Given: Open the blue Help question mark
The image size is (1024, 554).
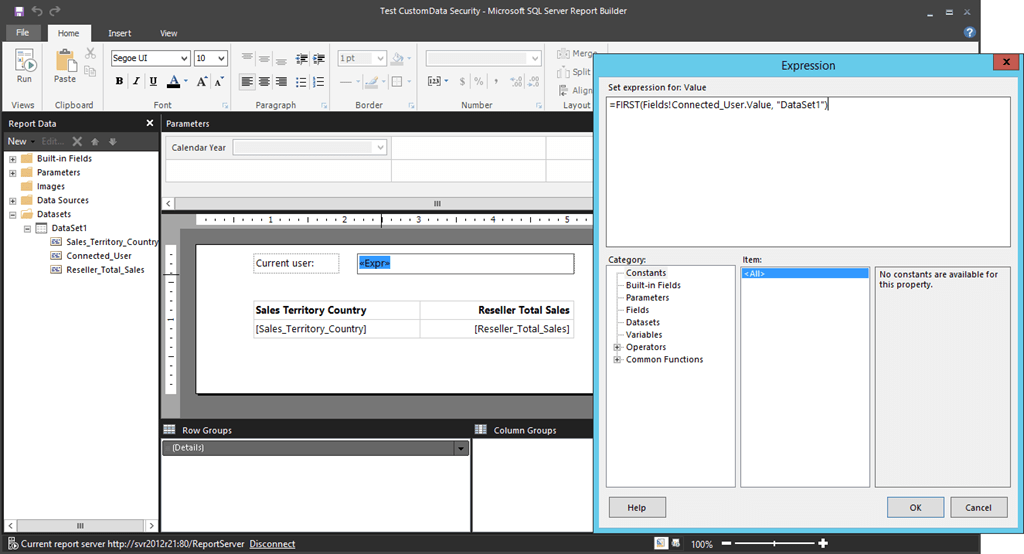Looking at the screenshot, I should pyautogui.click(x=969, y=32).
